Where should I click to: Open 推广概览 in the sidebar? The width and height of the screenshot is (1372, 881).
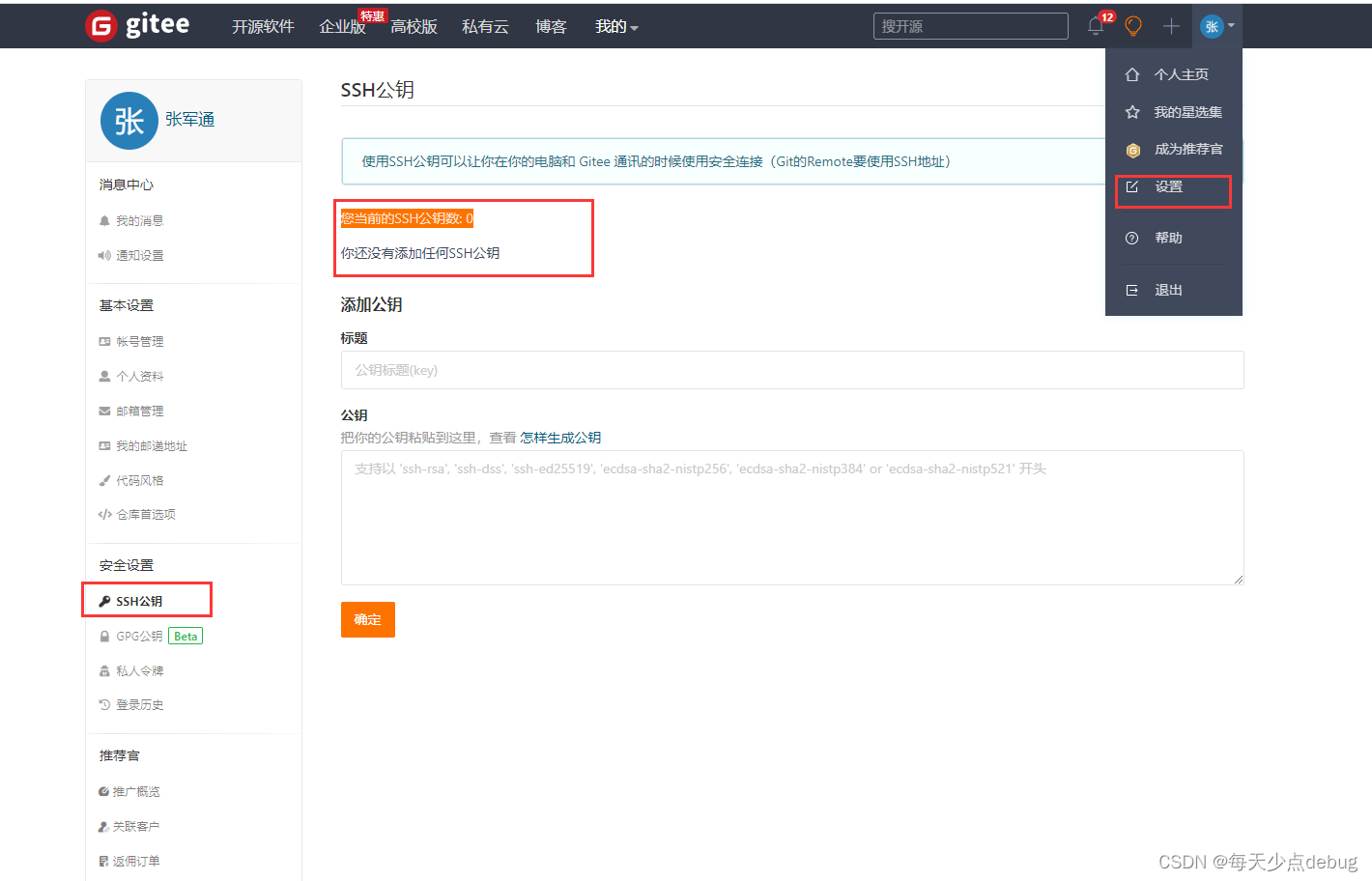tap(136, 792)
